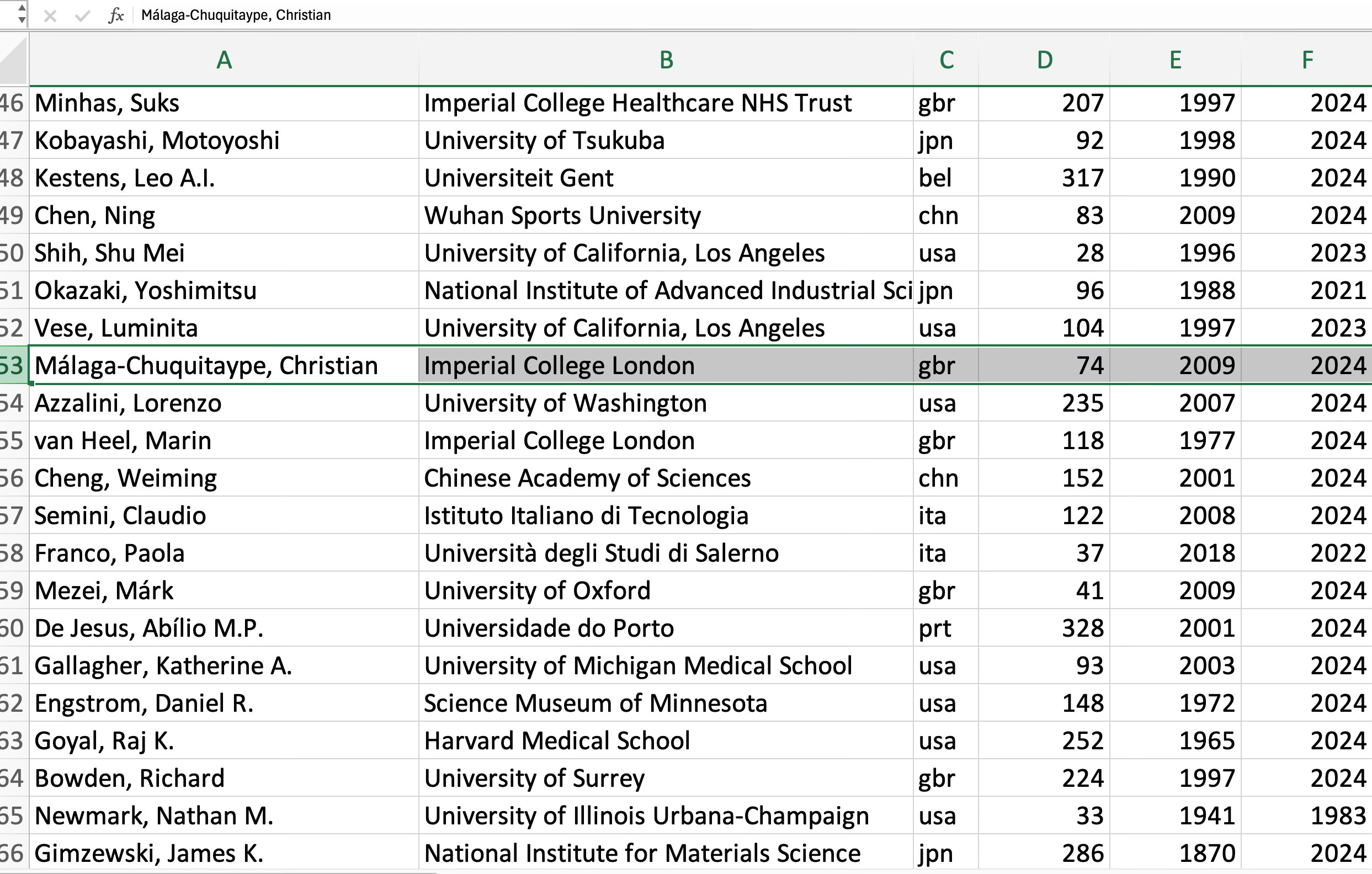
Task: Click the confirm entry checkmark icon
Action: click(x=83, y=15)
